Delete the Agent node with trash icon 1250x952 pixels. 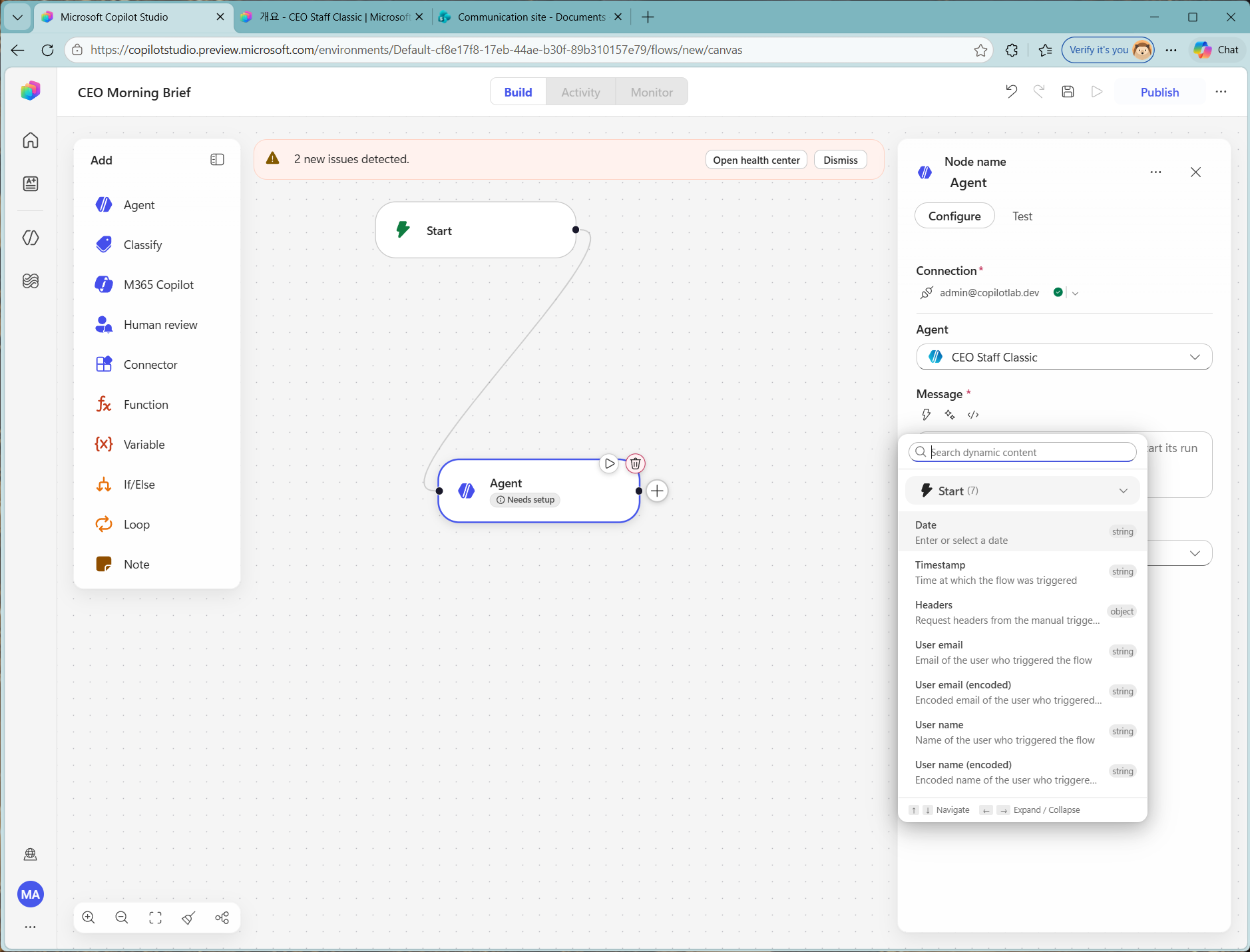click(636, 463)
